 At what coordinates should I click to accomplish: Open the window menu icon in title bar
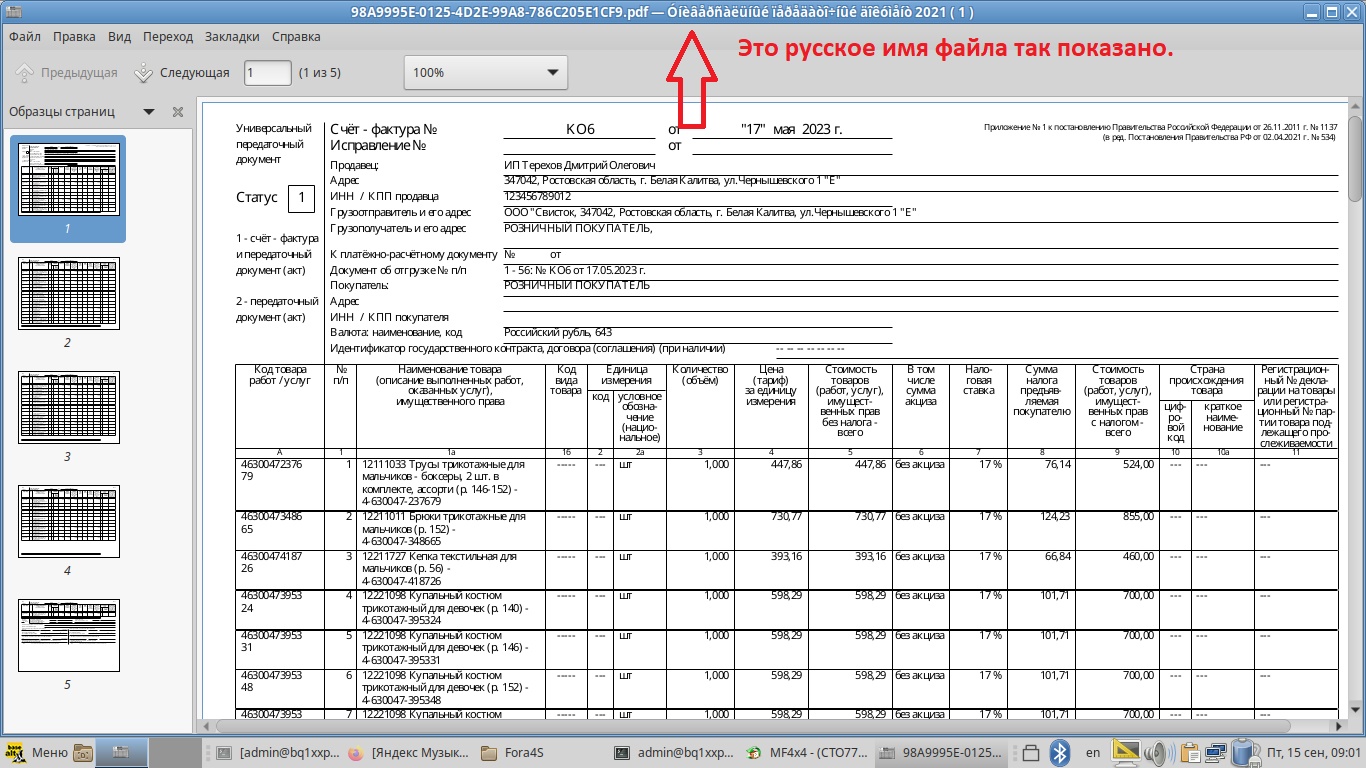click(x=13, y=13)
